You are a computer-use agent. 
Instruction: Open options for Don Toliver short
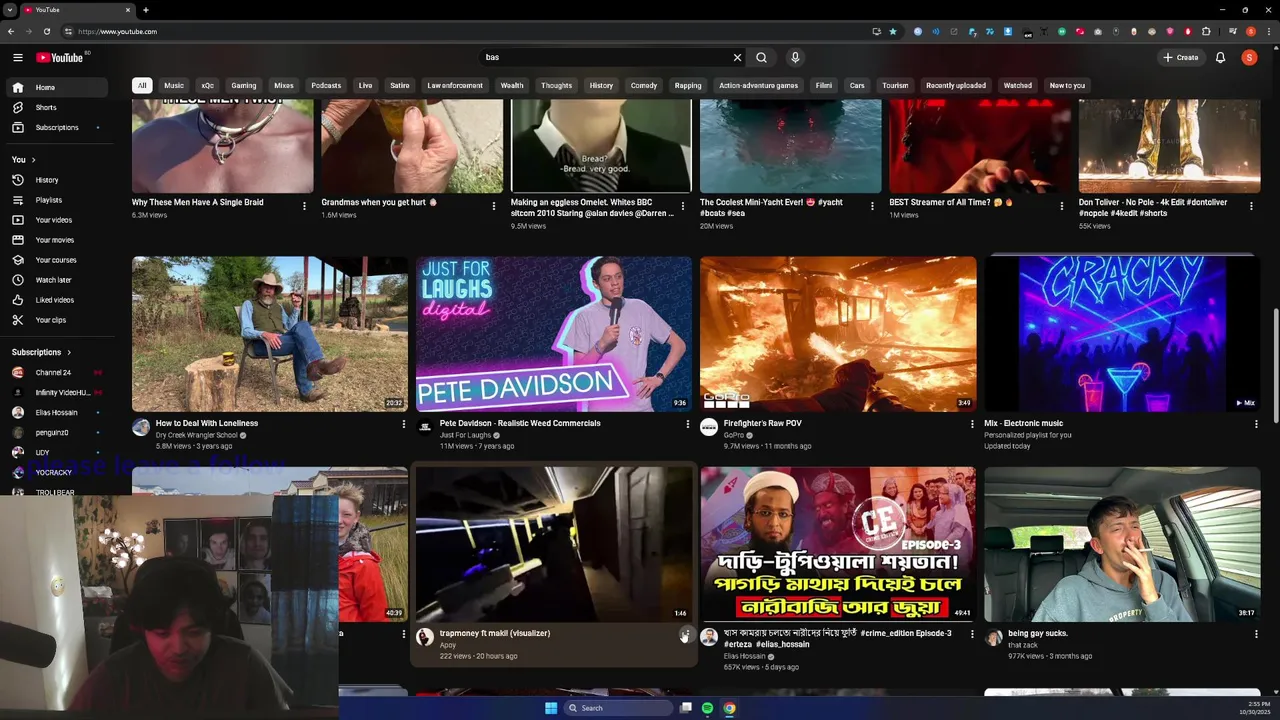(1251, 206)
